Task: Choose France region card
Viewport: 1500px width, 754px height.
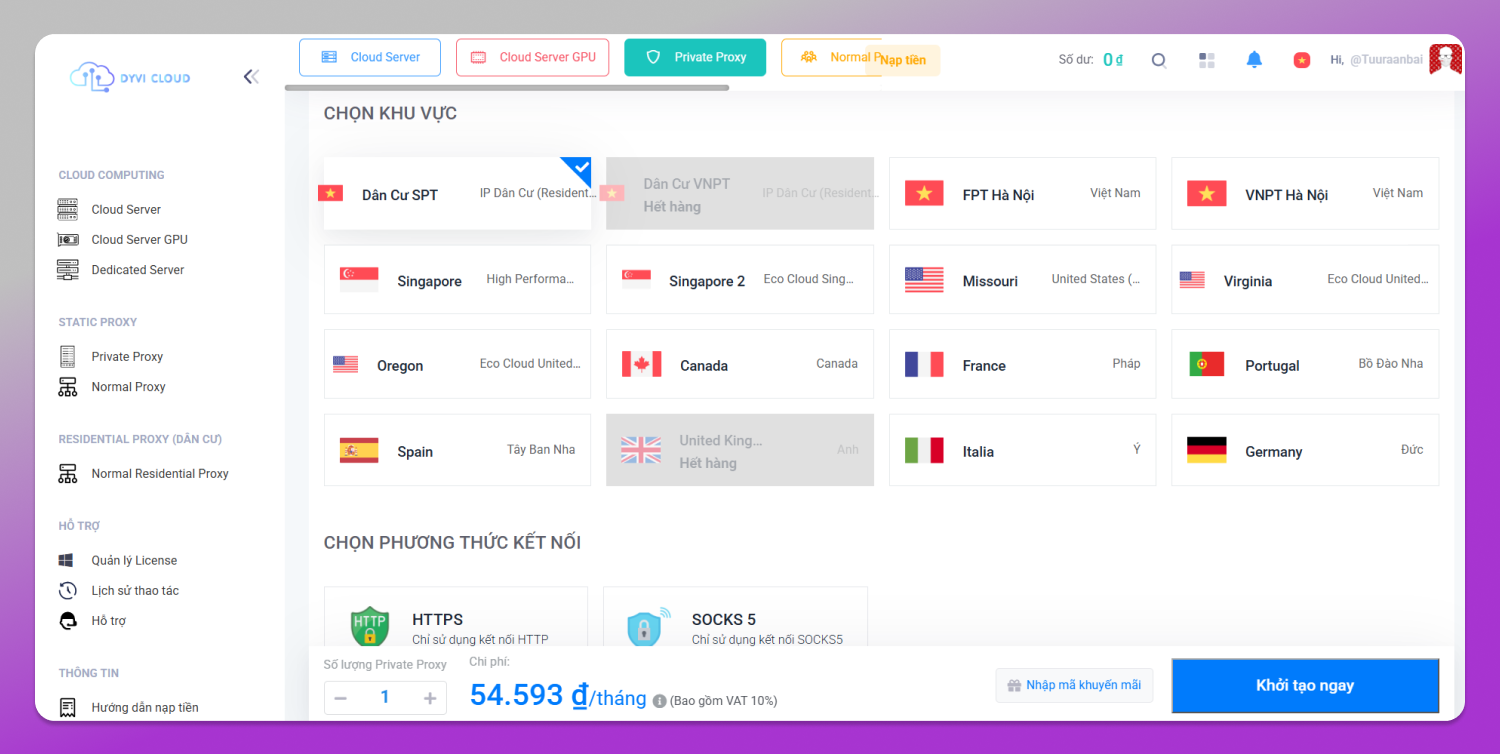Action: click(x=1022, y=365)
